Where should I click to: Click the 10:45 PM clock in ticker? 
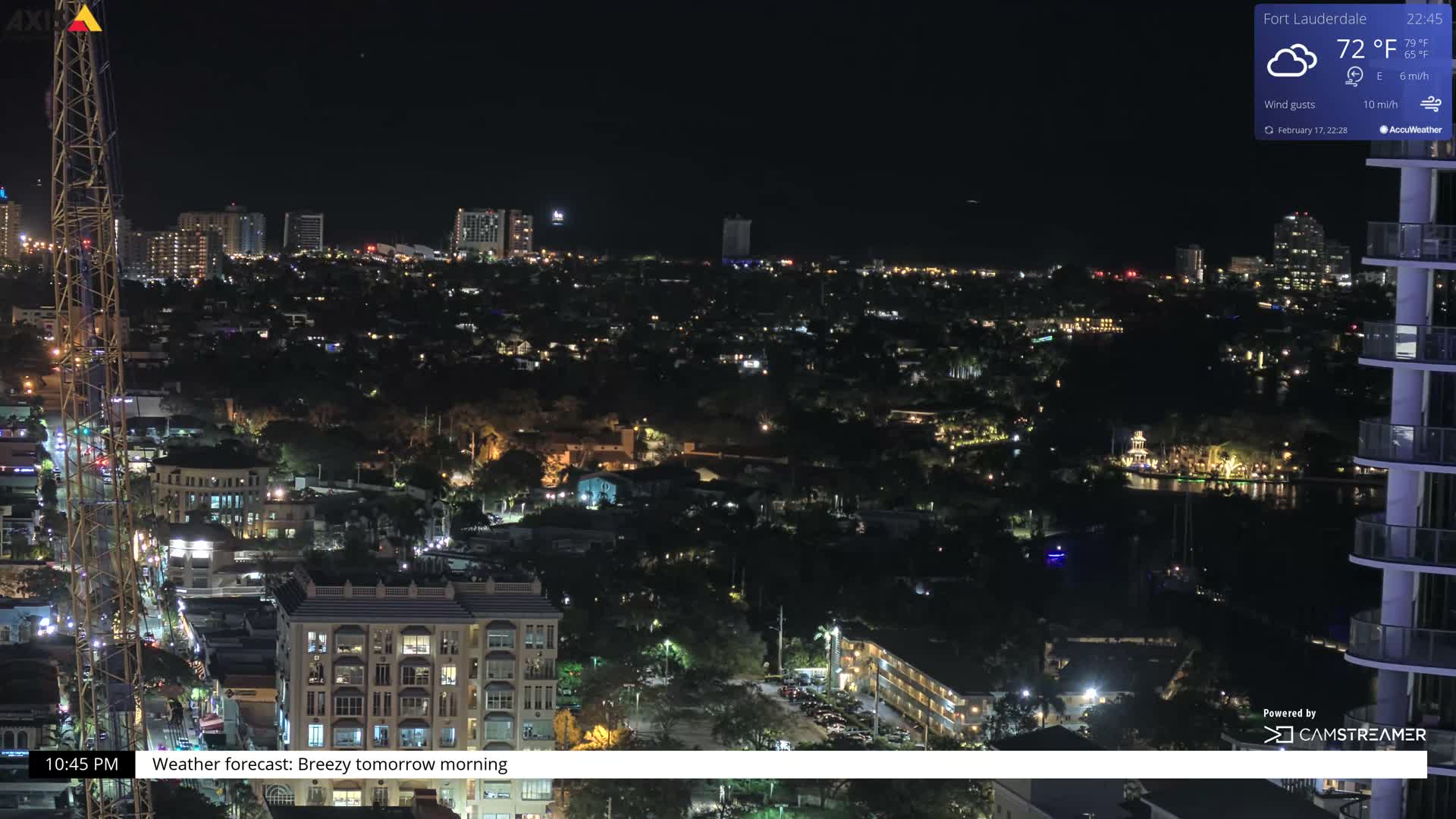(x=82, y=764)
